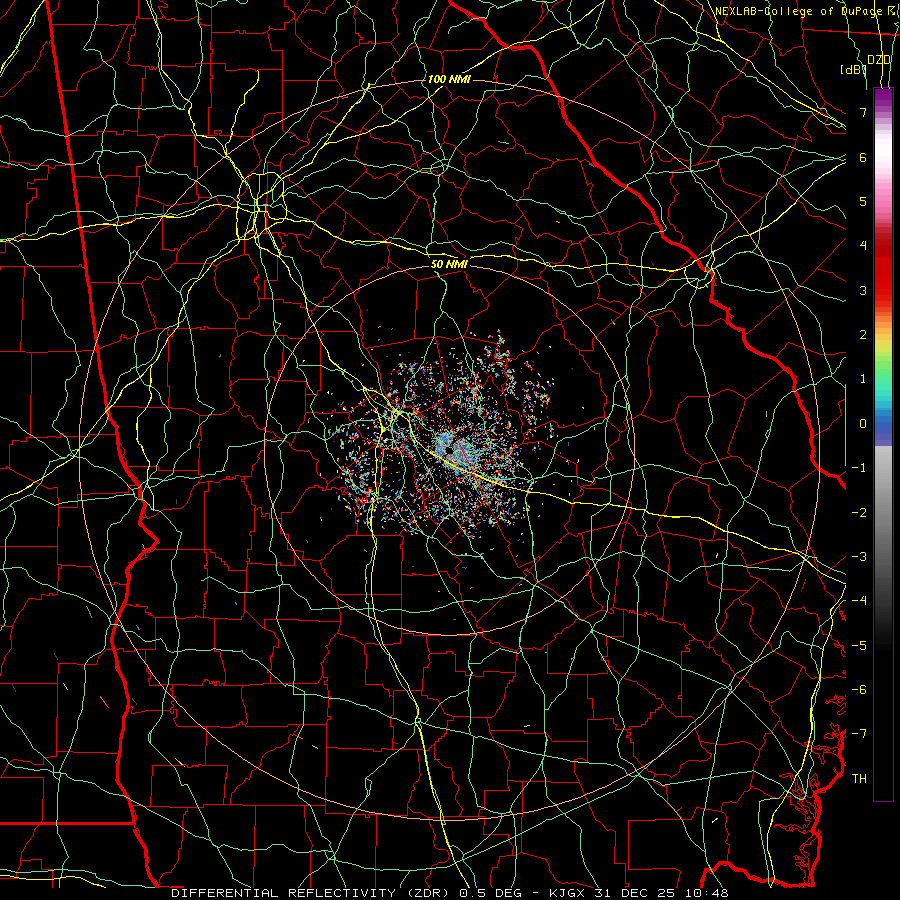Click the -4 value on the scale
The image size is (900, 900).
(x=859, y=601)
